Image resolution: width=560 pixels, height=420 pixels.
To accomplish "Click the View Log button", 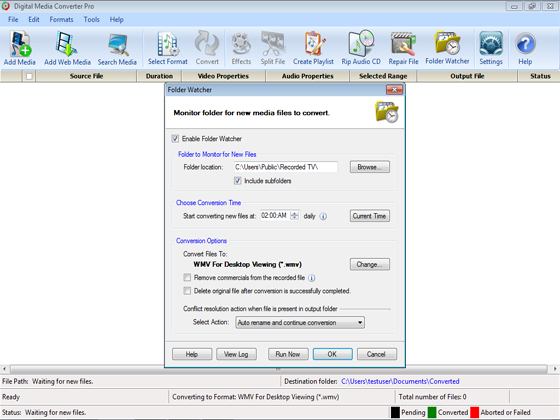I will coord(236,354).
